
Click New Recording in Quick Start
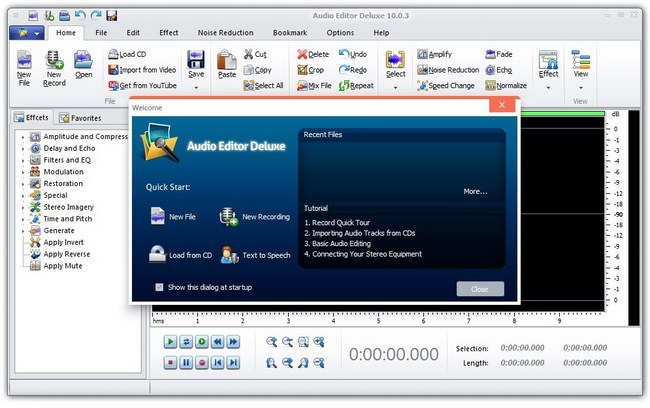point(255,216)
